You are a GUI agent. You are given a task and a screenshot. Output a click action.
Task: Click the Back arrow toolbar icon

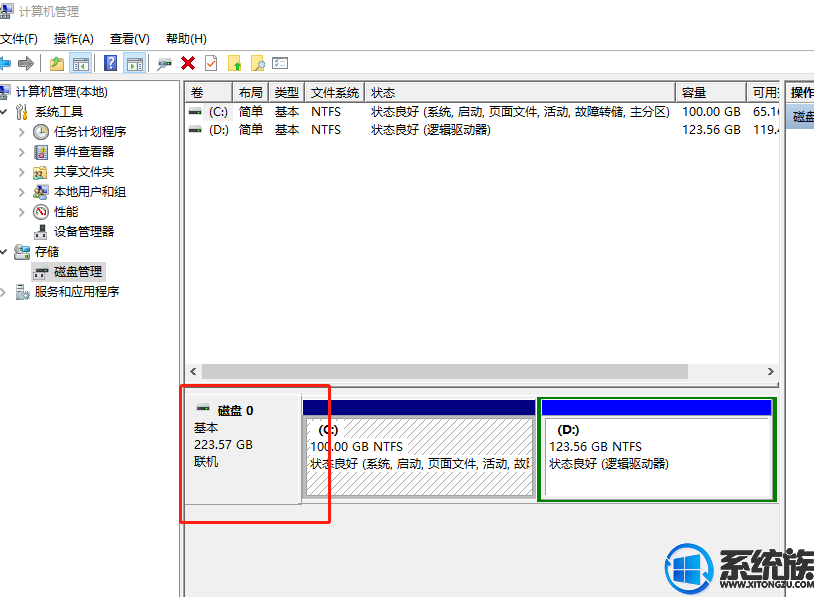[x=5, y=64]
